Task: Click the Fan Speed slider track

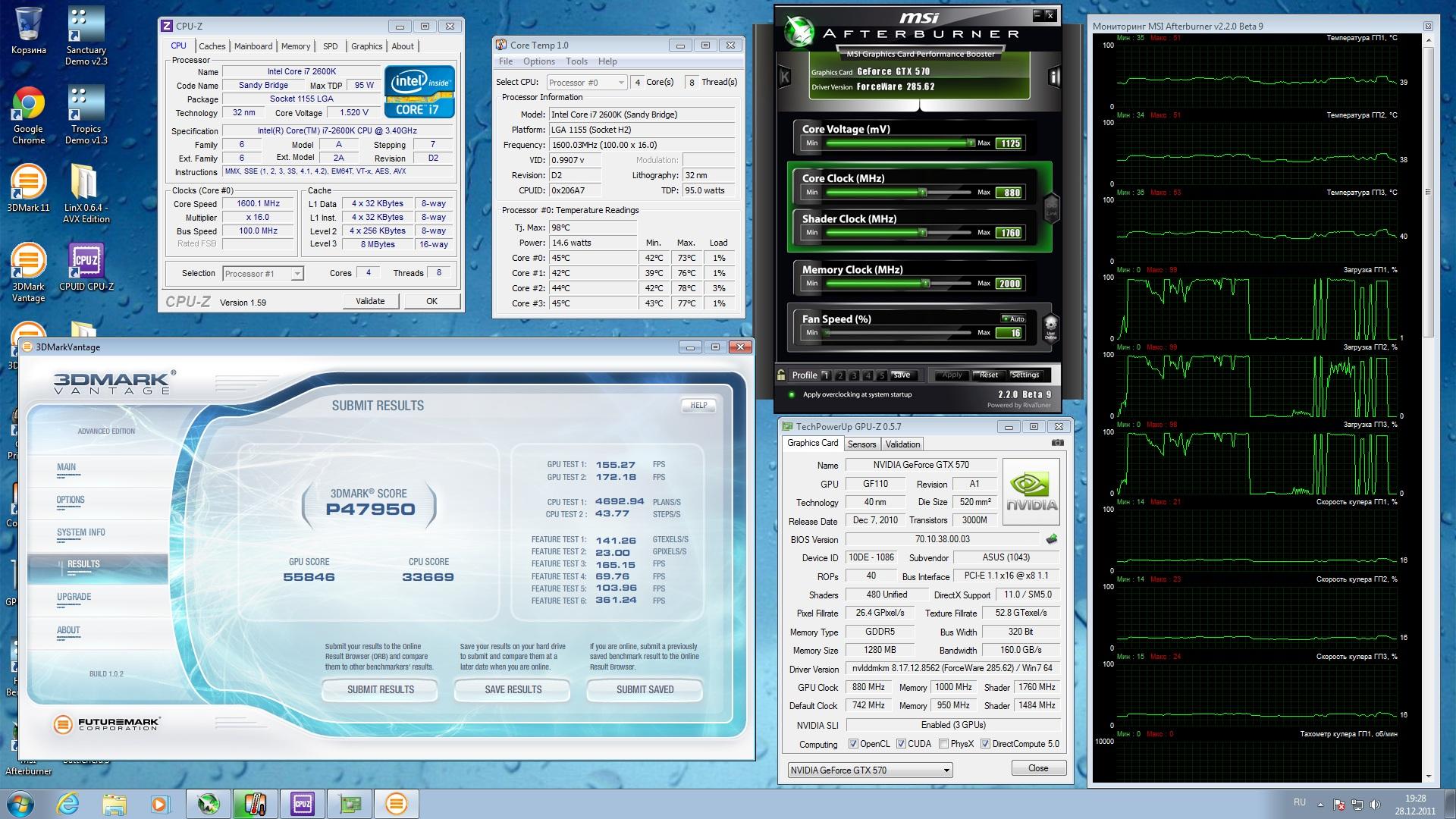Action: 899,333
